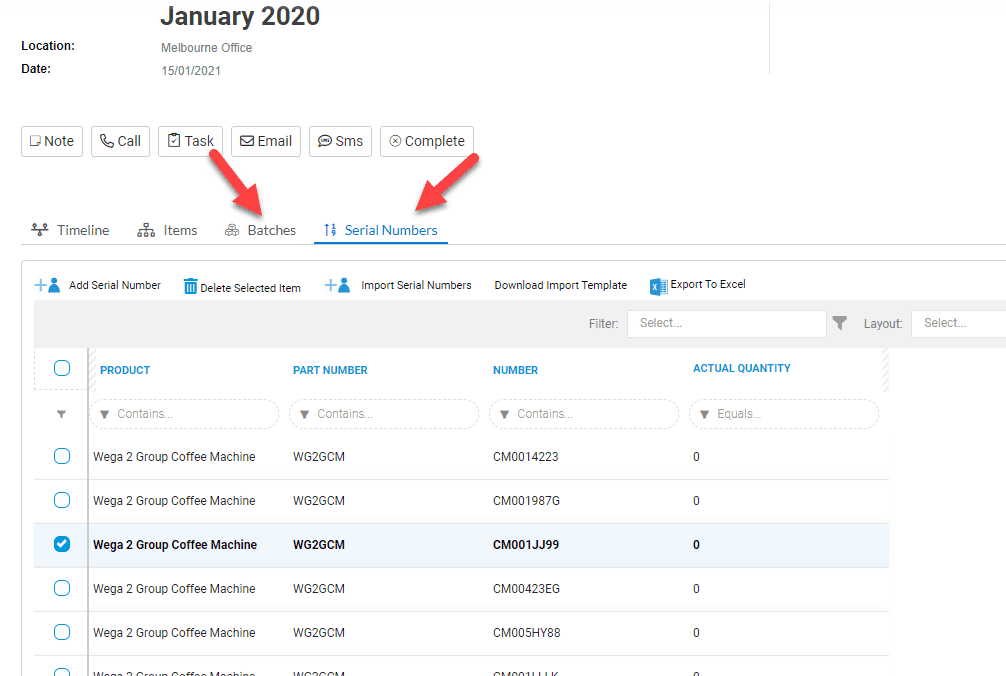Click the Add Serial Number icon

click(x=47, y=285)
